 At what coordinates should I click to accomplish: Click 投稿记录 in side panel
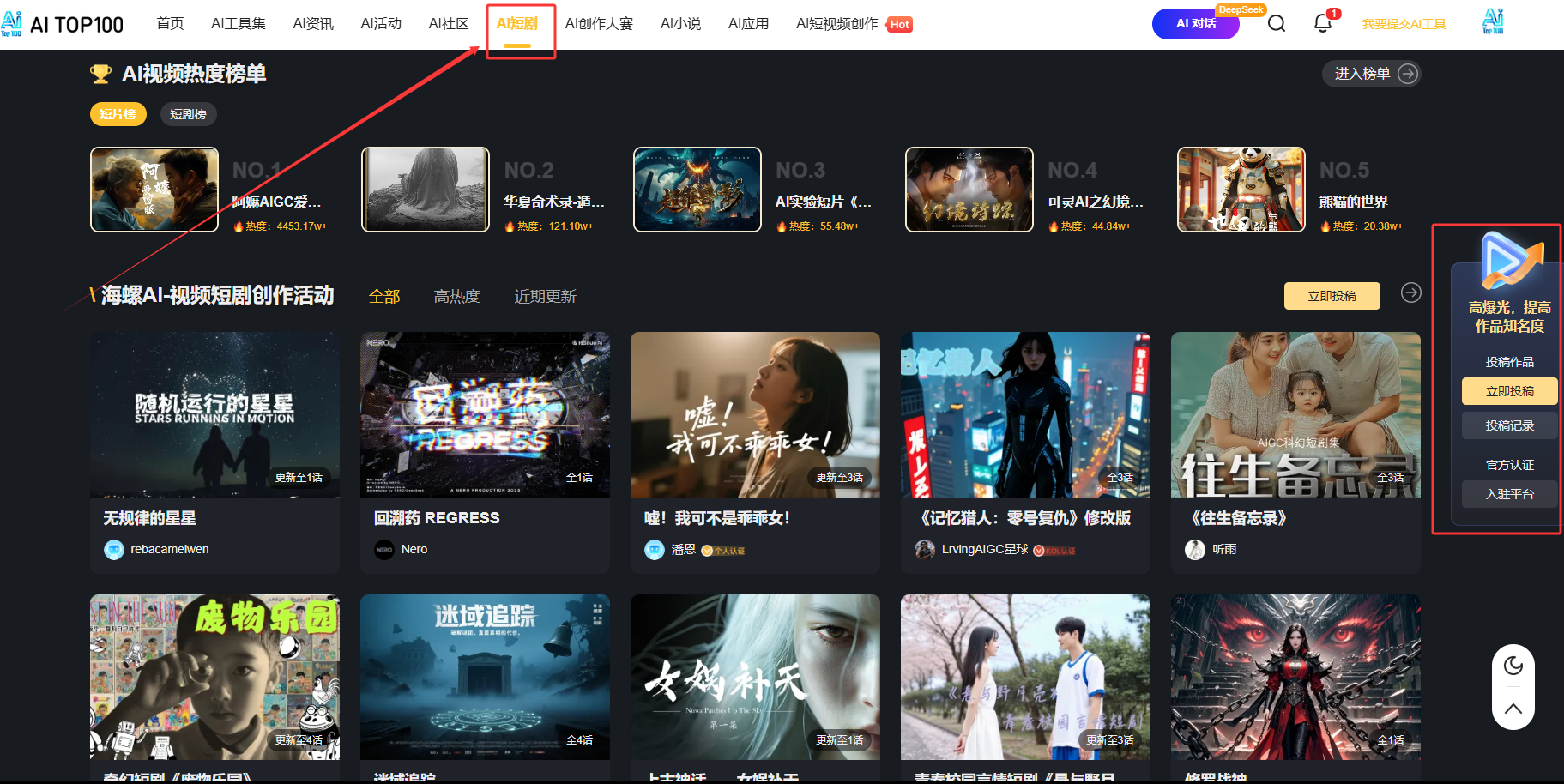(1510, 425)
